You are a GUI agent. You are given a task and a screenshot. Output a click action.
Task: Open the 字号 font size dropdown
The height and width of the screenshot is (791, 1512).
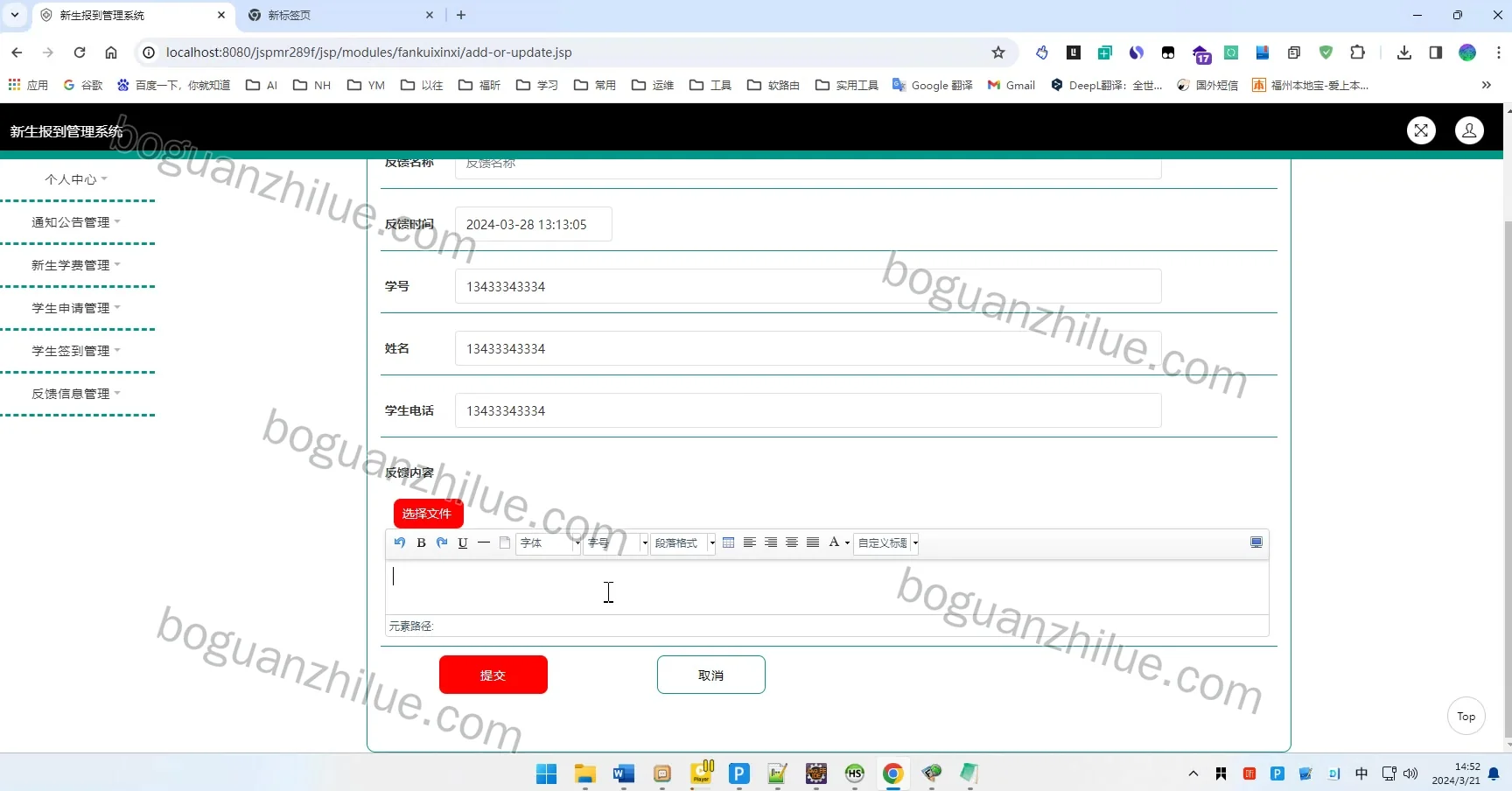click(616, 542)
